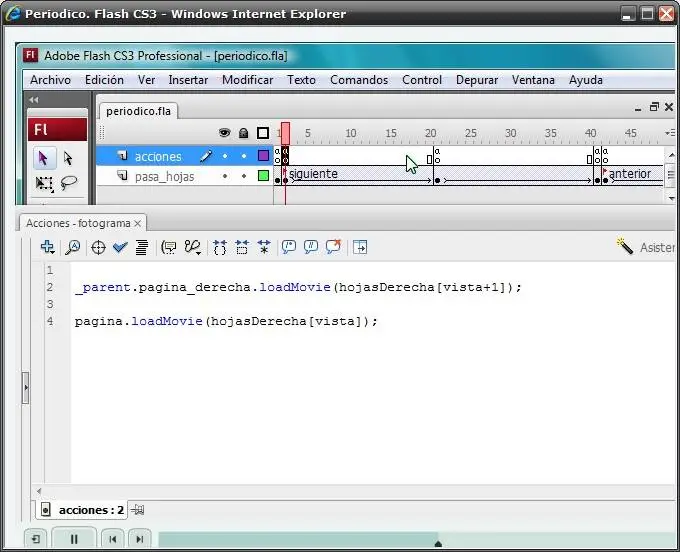Image resolution: width=680 pixels, height=552 pixels.
Task: Open Insertar menu
Action: 188,80
